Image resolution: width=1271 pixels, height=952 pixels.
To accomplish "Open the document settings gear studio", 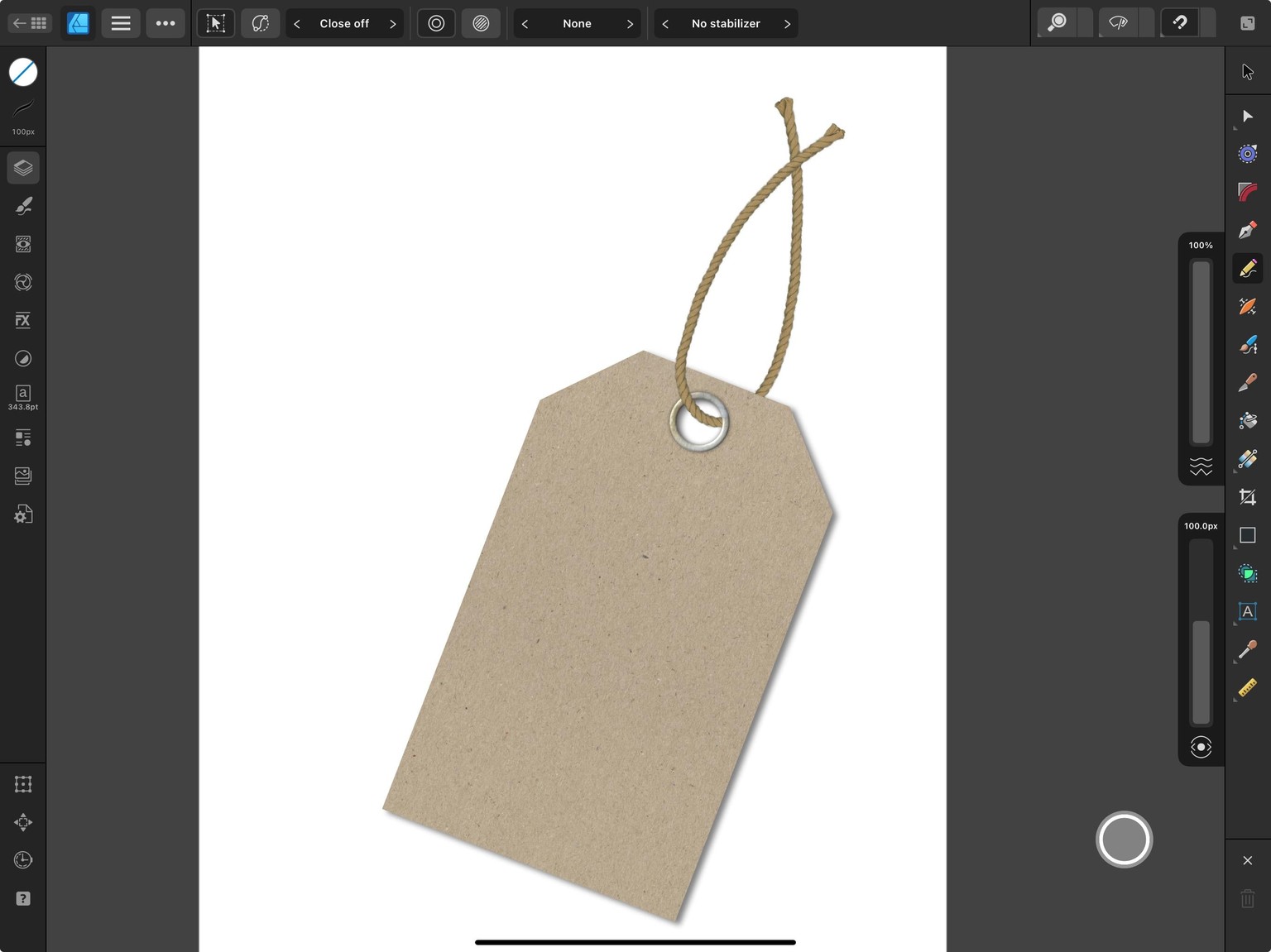I will pyautogui.click(x=23, y=514).
